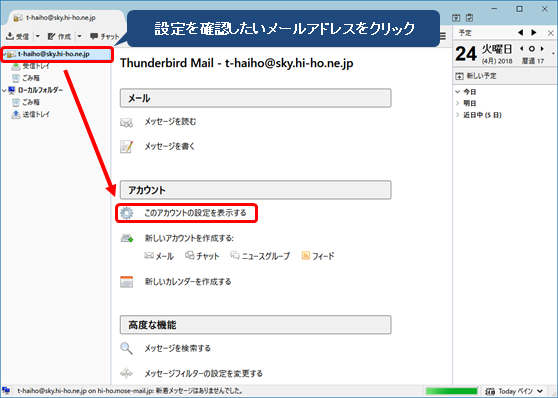
Task: Click the mini-month forward arrow
Action: point(542,48)
